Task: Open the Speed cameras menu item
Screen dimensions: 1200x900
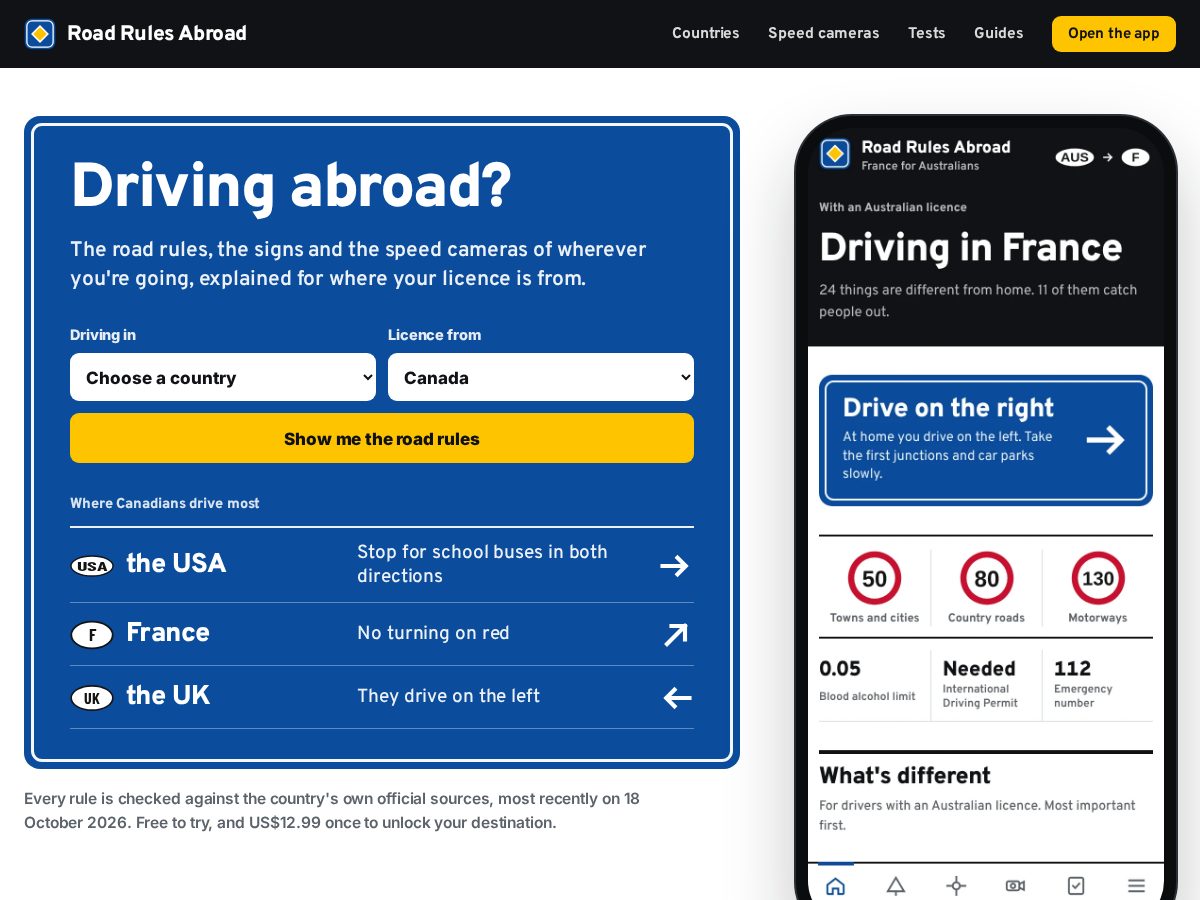Action: coord(824,33)
